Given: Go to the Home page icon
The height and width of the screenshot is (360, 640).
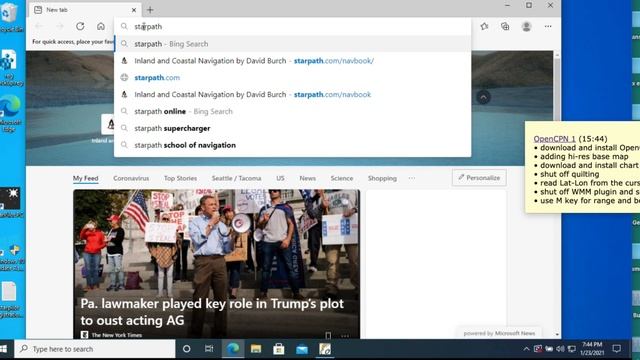Looking at the screenshot, I should click(101, 27).
